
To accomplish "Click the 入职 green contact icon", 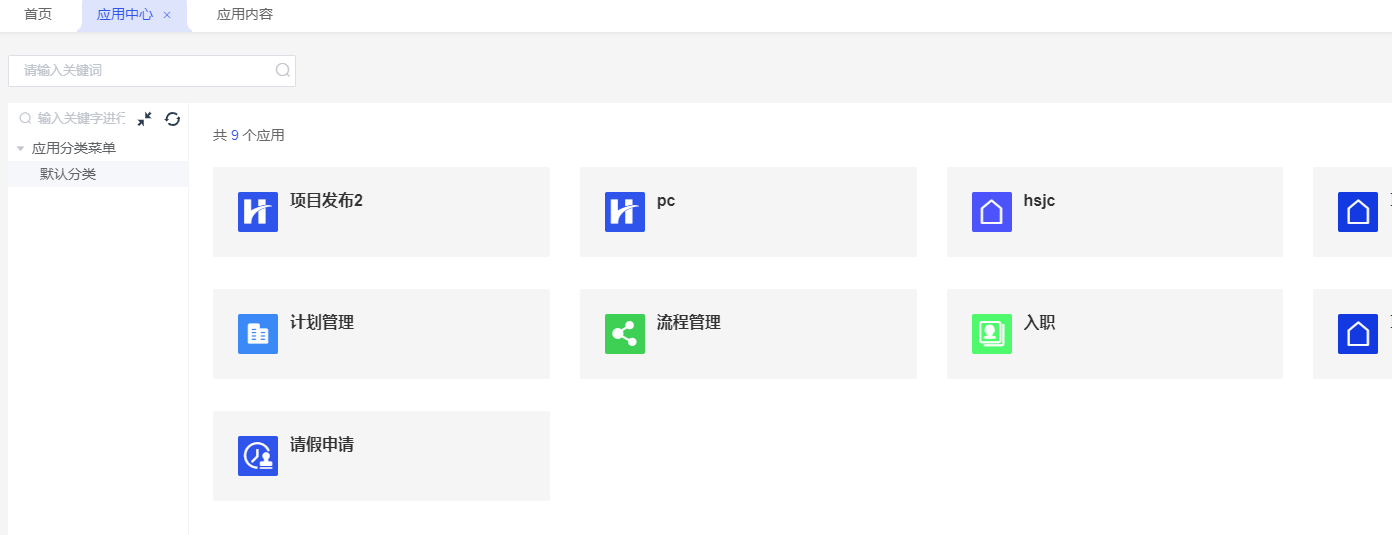I will (992, 334).
